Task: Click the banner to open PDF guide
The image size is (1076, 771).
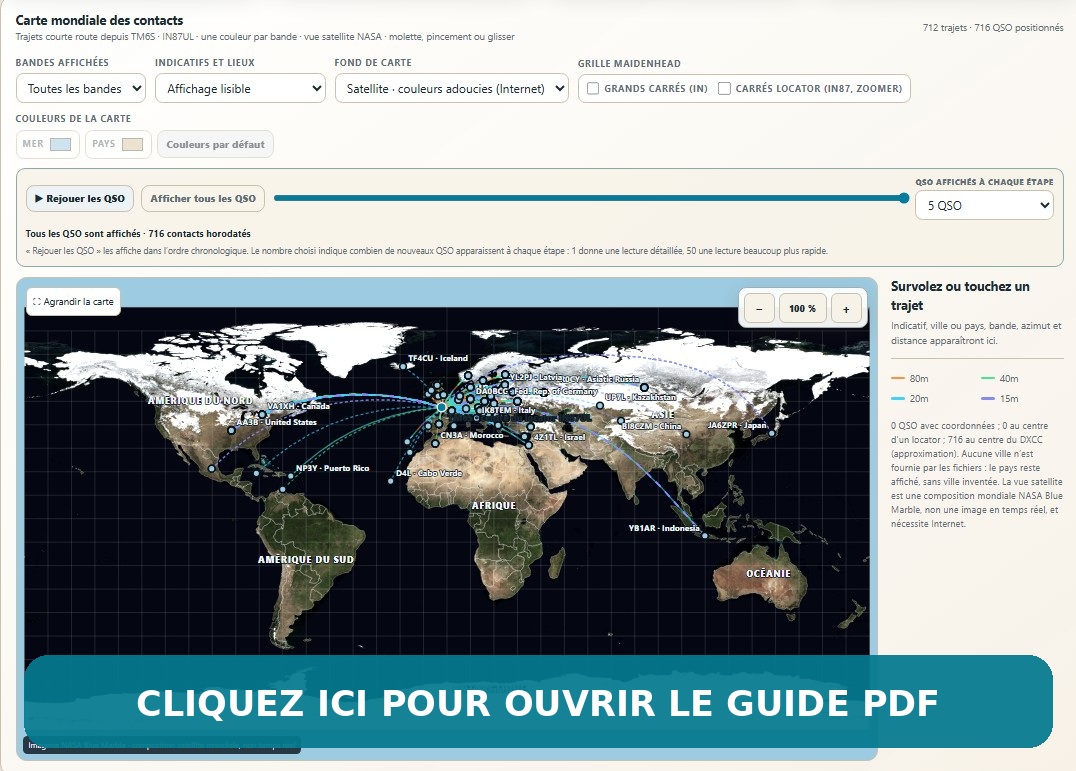Action: pos(538,702)
